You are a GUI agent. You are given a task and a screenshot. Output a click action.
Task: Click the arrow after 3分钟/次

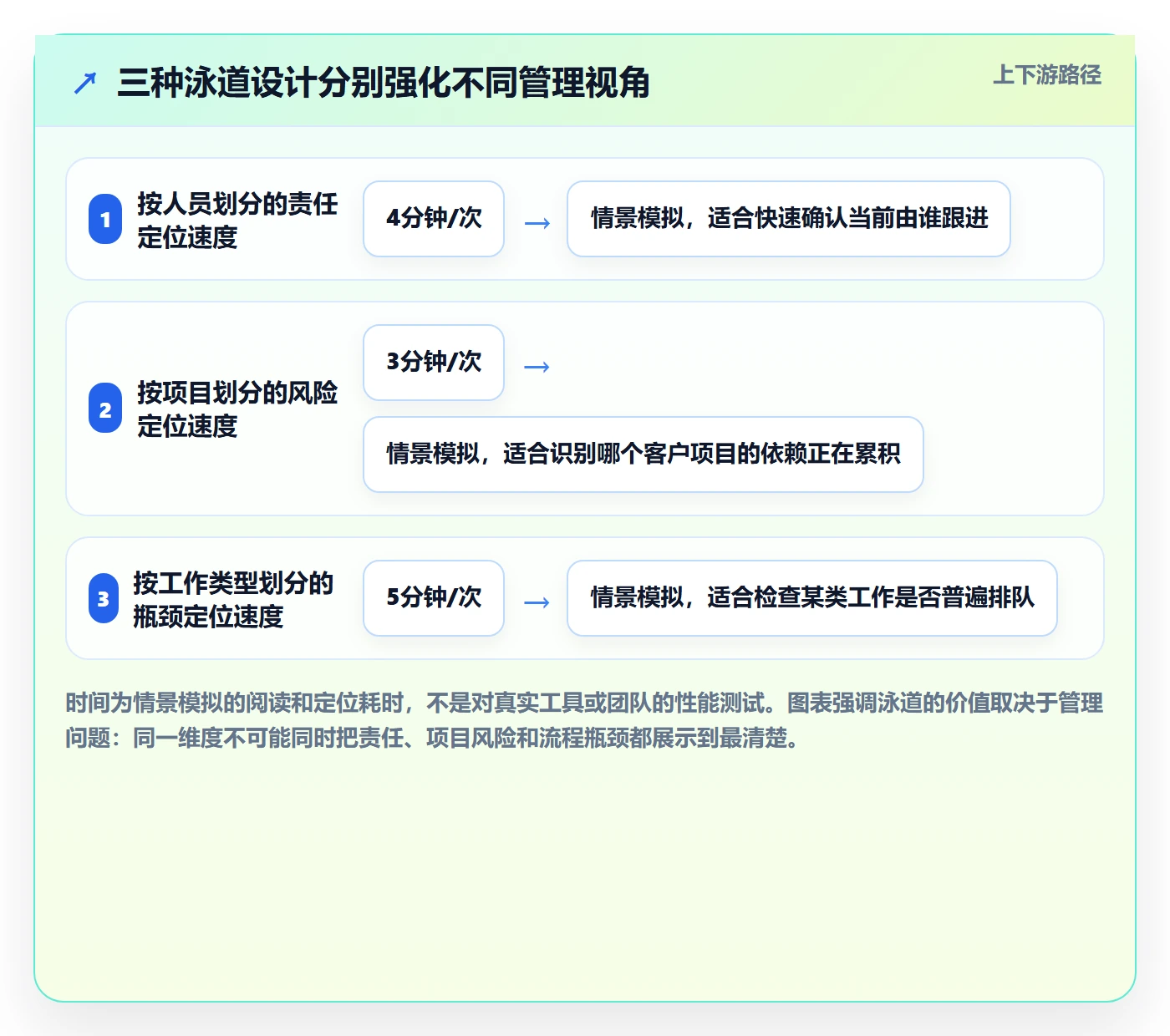[537, 367]
